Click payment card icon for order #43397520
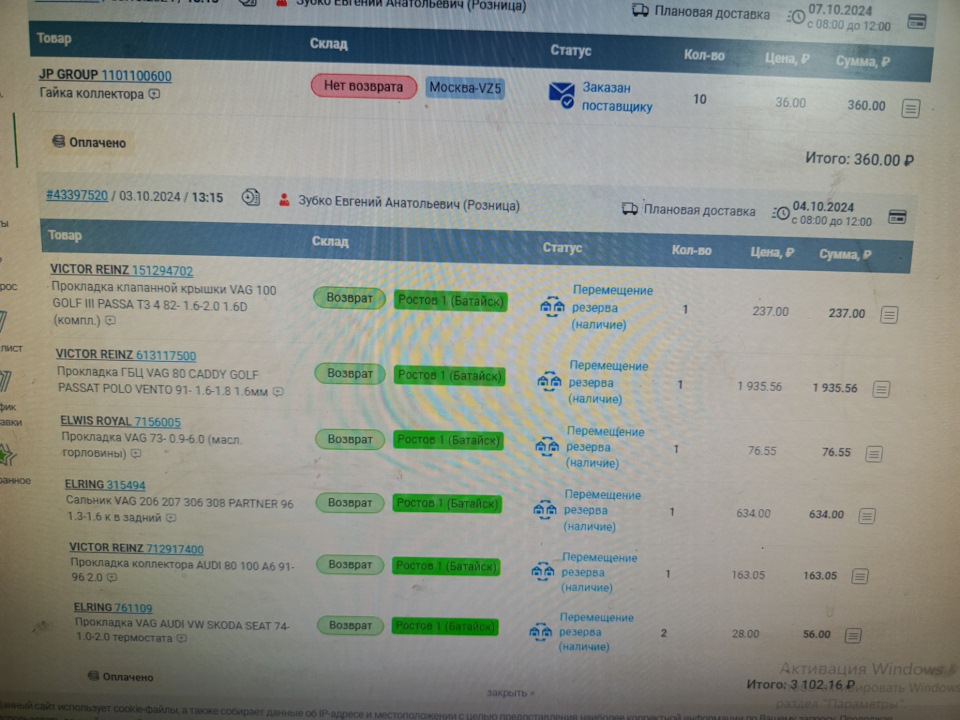Image resolution: width=960 pixels, height=720 pixels. (x=896, y=217)
